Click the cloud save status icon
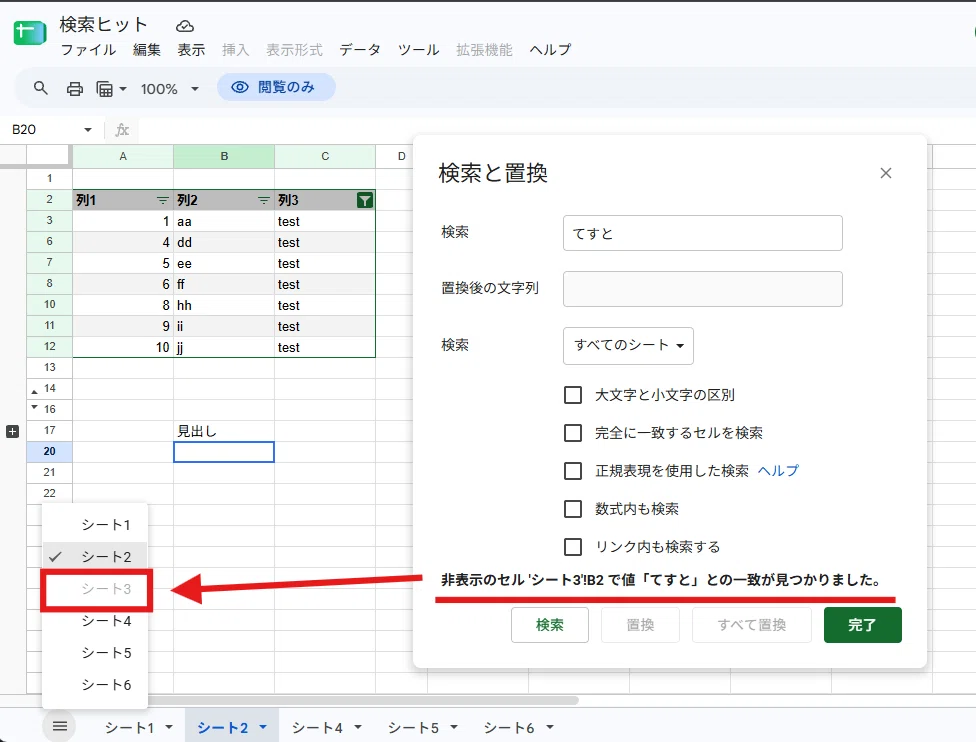 point(185,26)
